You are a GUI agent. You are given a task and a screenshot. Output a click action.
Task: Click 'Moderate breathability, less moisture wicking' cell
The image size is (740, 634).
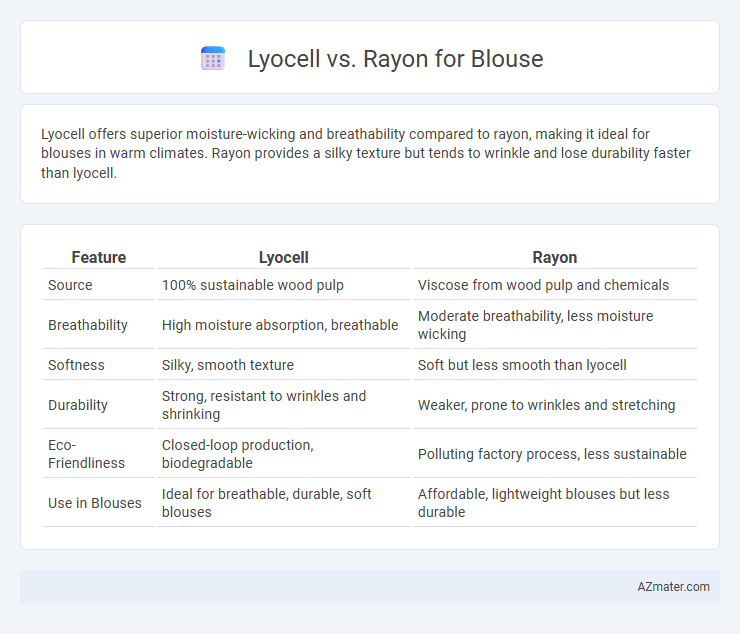click(535, 325)
